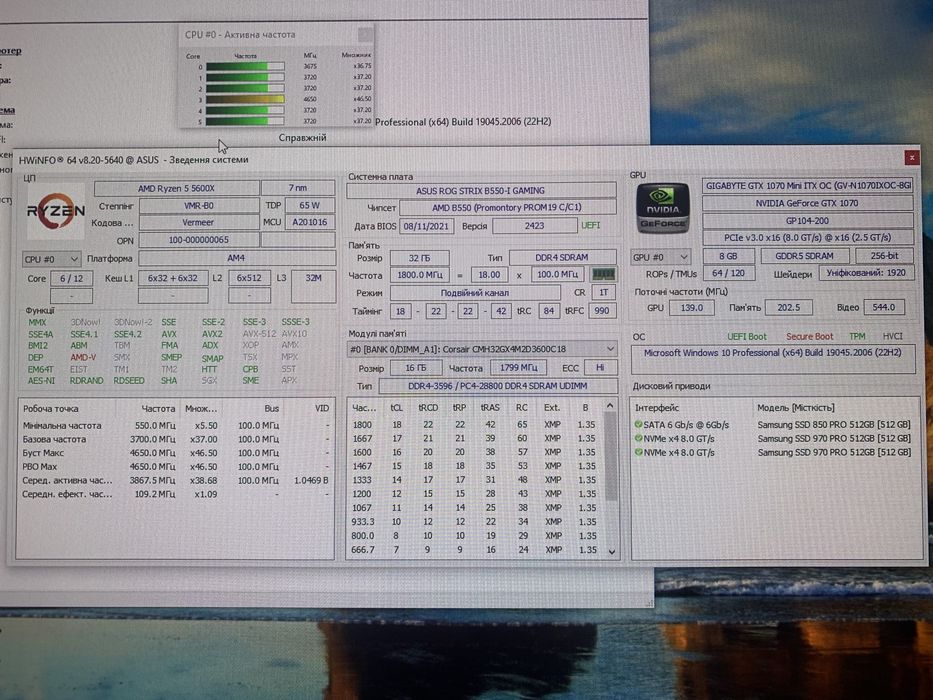Open the CPU #0 selector dropdown

pos(51,259)
